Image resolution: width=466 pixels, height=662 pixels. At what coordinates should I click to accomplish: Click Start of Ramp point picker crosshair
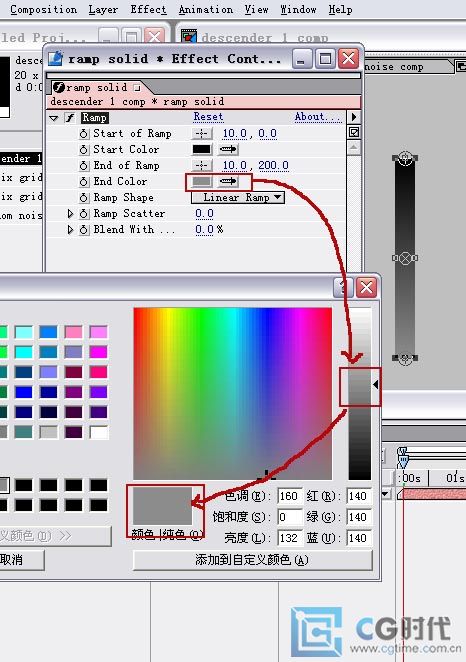click(x=202, y=134)
